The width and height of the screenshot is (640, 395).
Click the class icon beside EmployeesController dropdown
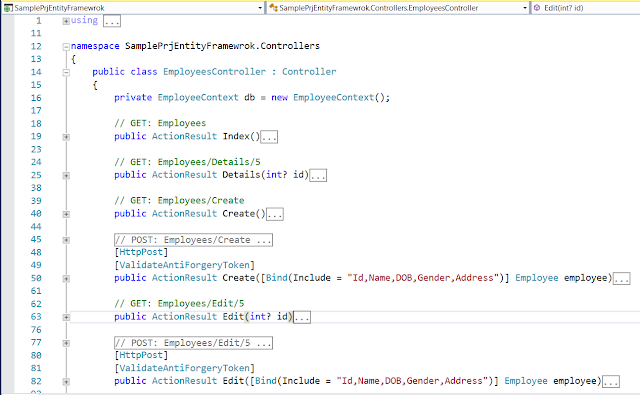pos(273,8)
